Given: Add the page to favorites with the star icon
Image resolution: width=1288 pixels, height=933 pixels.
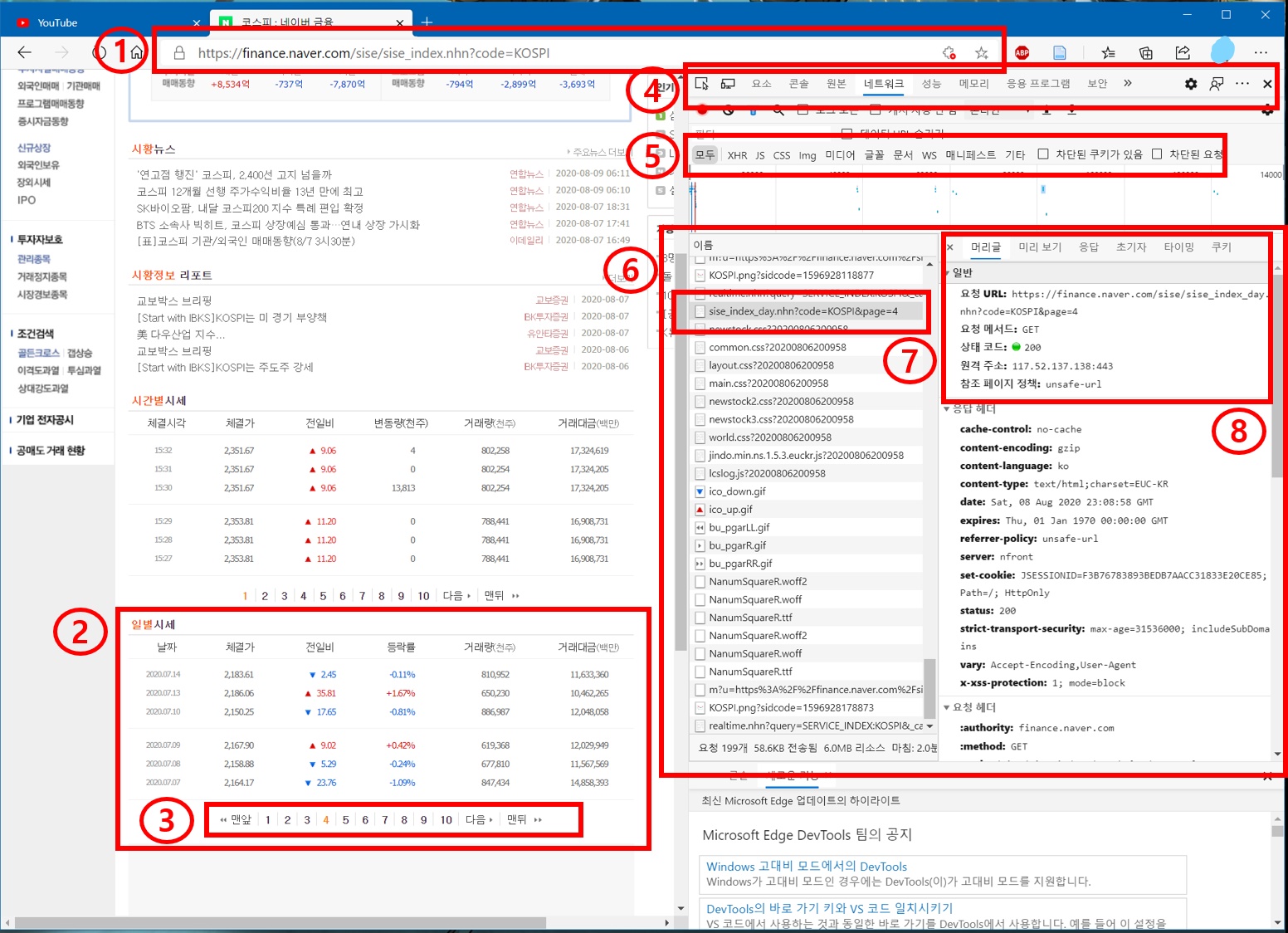Looking at the screenshot, I should coord(982,53).
